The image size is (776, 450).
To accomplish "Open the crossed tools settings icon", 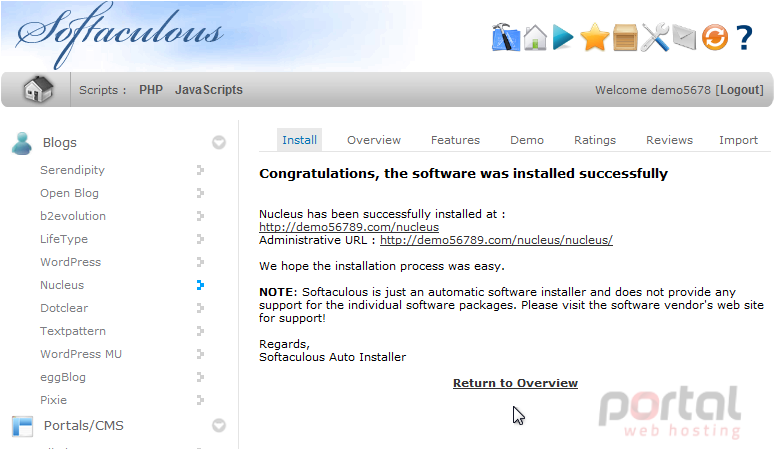I will [x=655, y=37].
